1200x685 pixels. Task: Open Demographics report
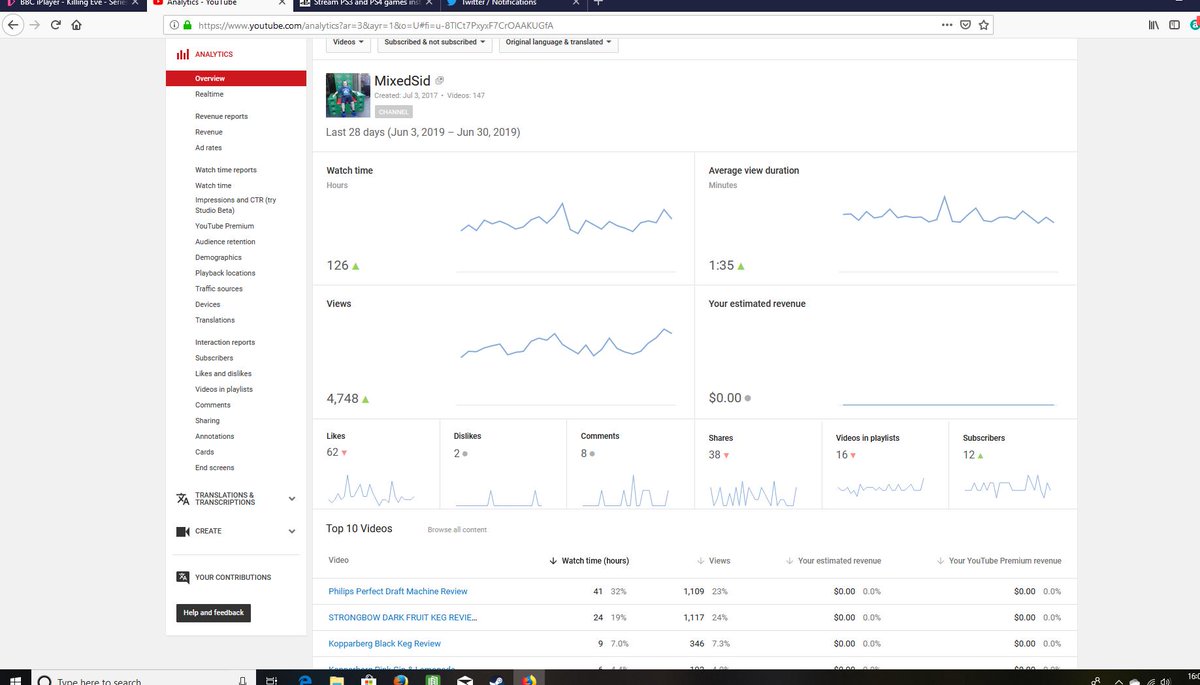(218, 257)
